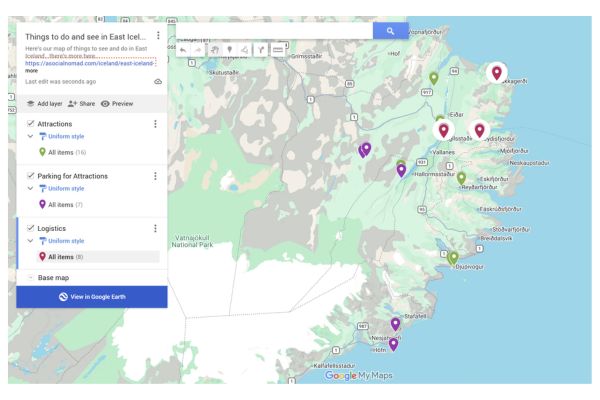Select the add marker tool
The height and width of the screenshot is (400, 600).
[230, 50]
